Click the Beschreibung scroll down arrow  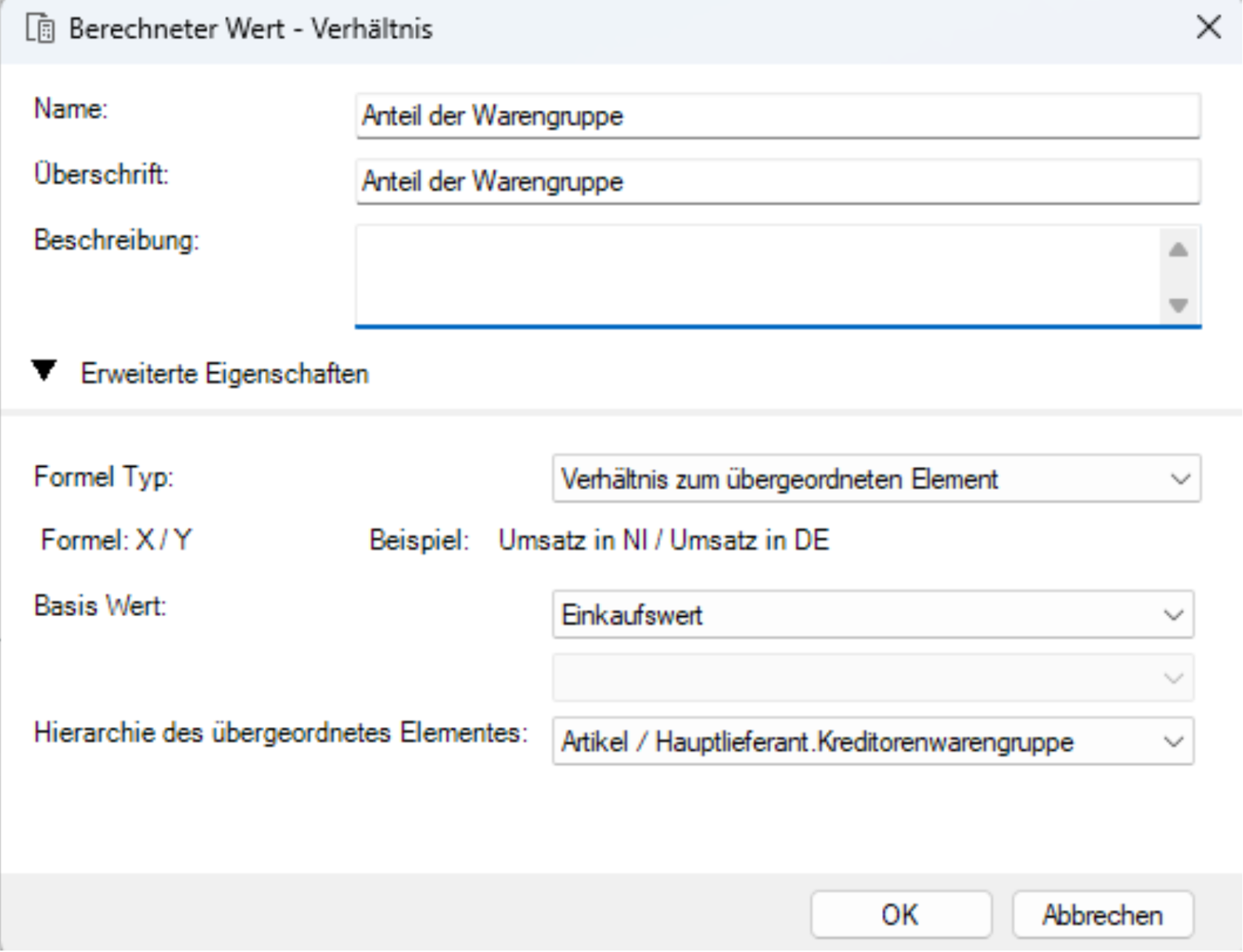click(x=1179, y=304)
